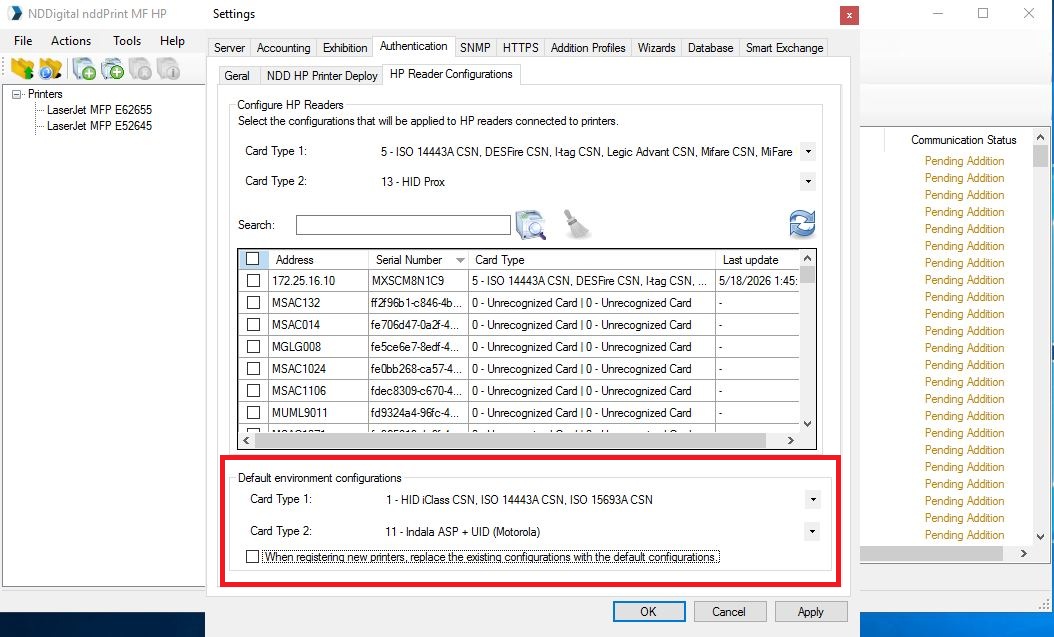Image resolution: width=1054 pixels, height=637 pixels.
Task: Toggle the select-all checkbox in Address header
Action: click(253, 259)
